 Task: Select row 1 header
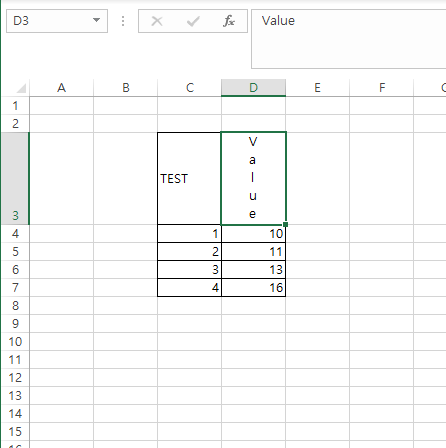point(15,106)
